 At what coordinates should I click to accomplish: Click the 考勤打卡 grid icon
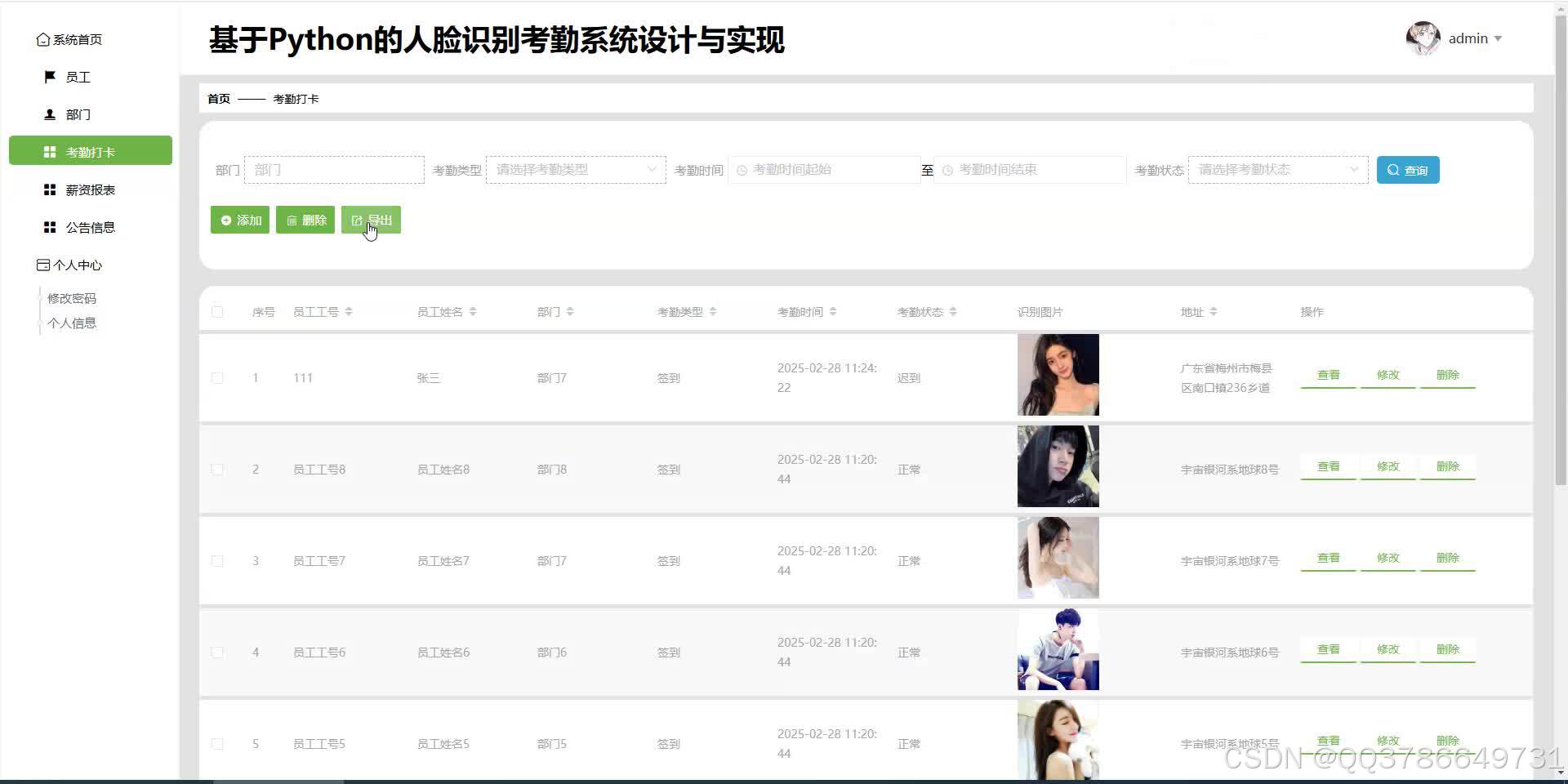click(x=49, y=150)
